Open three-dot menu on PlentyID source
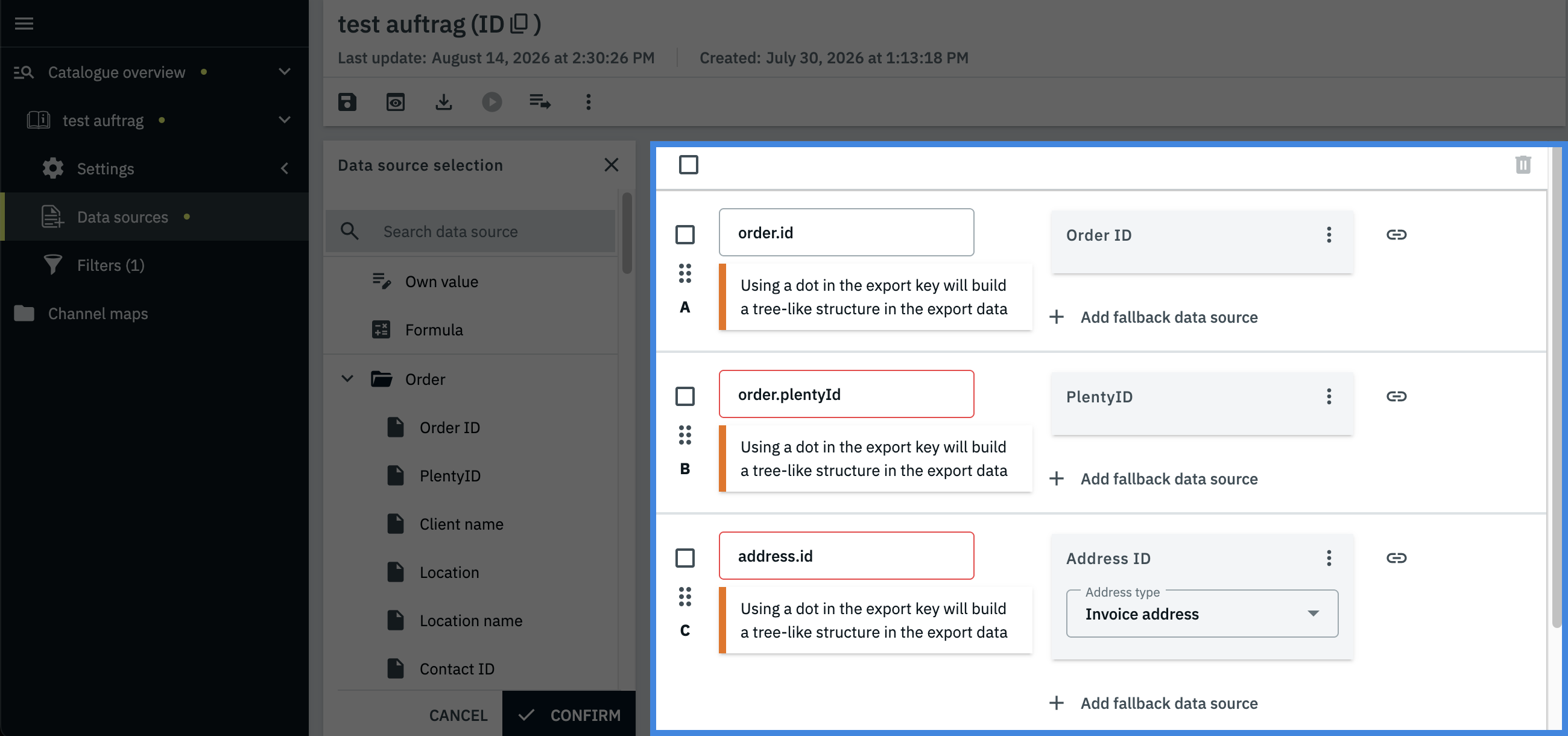Image resolution: width=1568 pixels, height=736 pixels. coord(1329,396)
